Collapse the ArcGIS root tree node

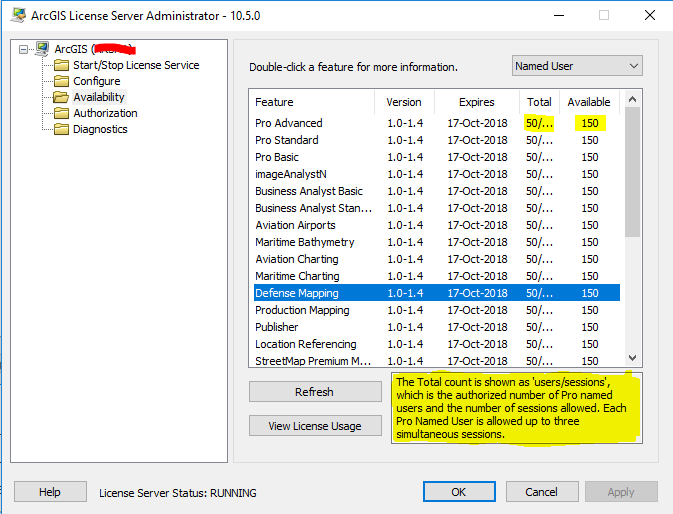tap(23, 49)
